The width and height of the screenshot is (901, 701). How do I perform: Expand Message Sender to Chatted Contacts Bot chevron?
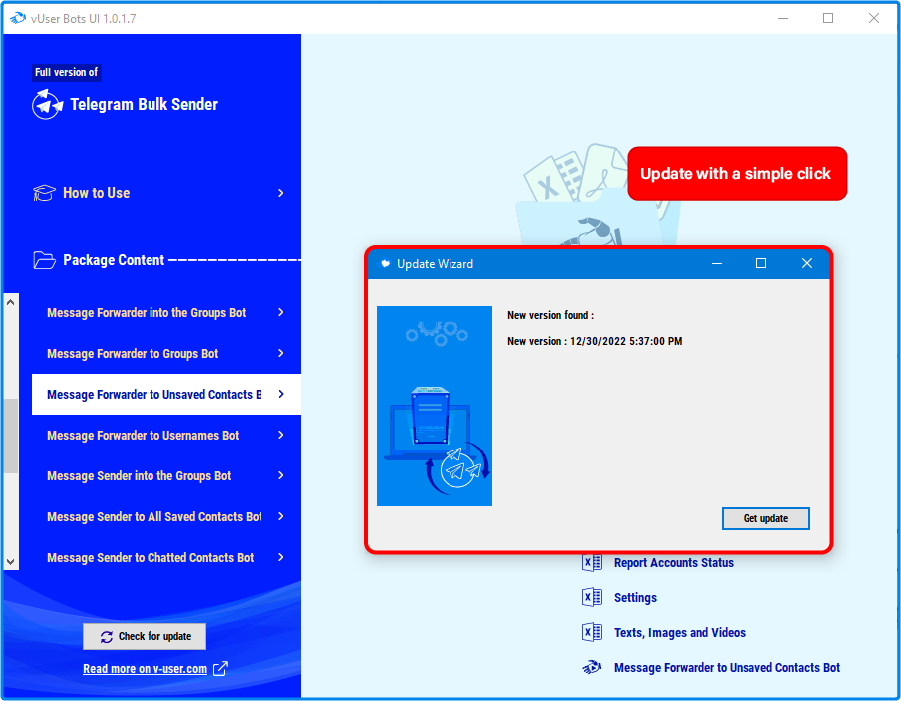click(280, 557)
